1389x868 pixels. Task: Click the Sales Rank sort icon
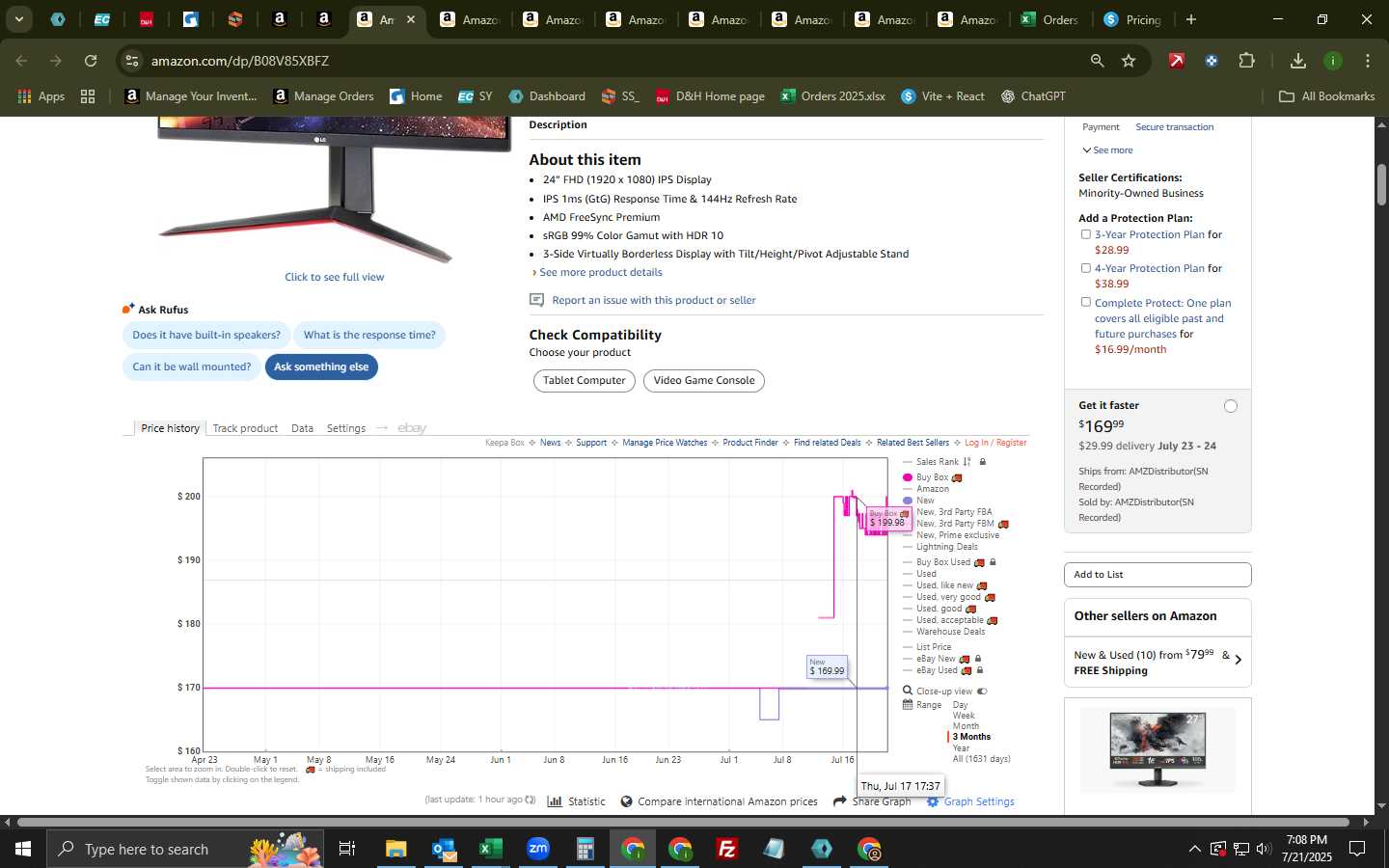coord(967,462)
